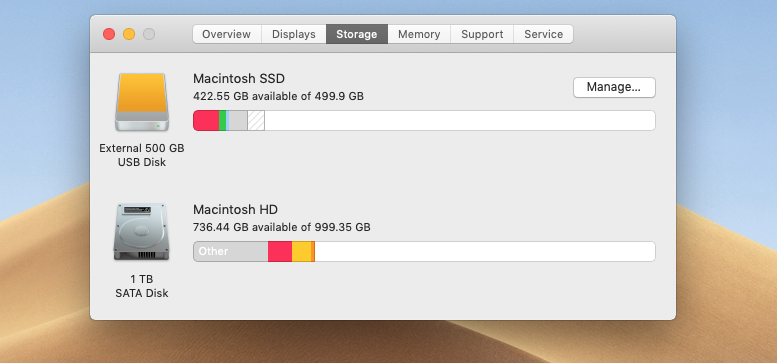Viewport: 777px width, 363px height.
Task: Click the orange external SSD drive icon
Action: tap(142, 102)
